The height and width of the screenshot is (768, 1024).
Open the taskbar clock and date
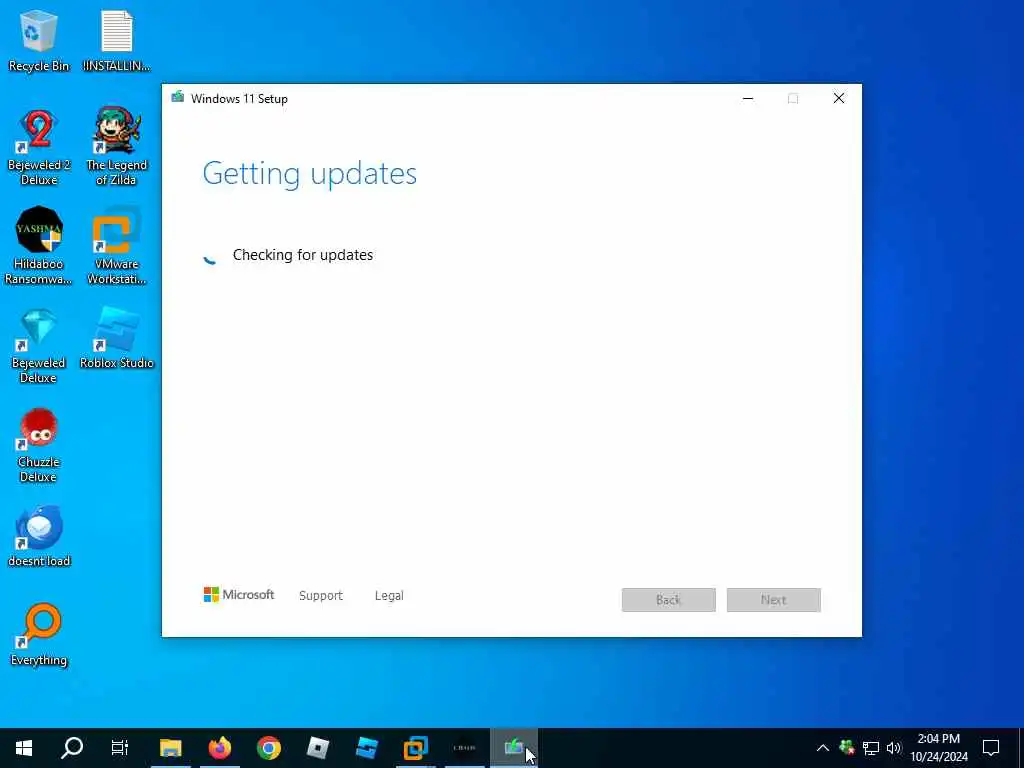pyautogui.click(x=939, y=748)
